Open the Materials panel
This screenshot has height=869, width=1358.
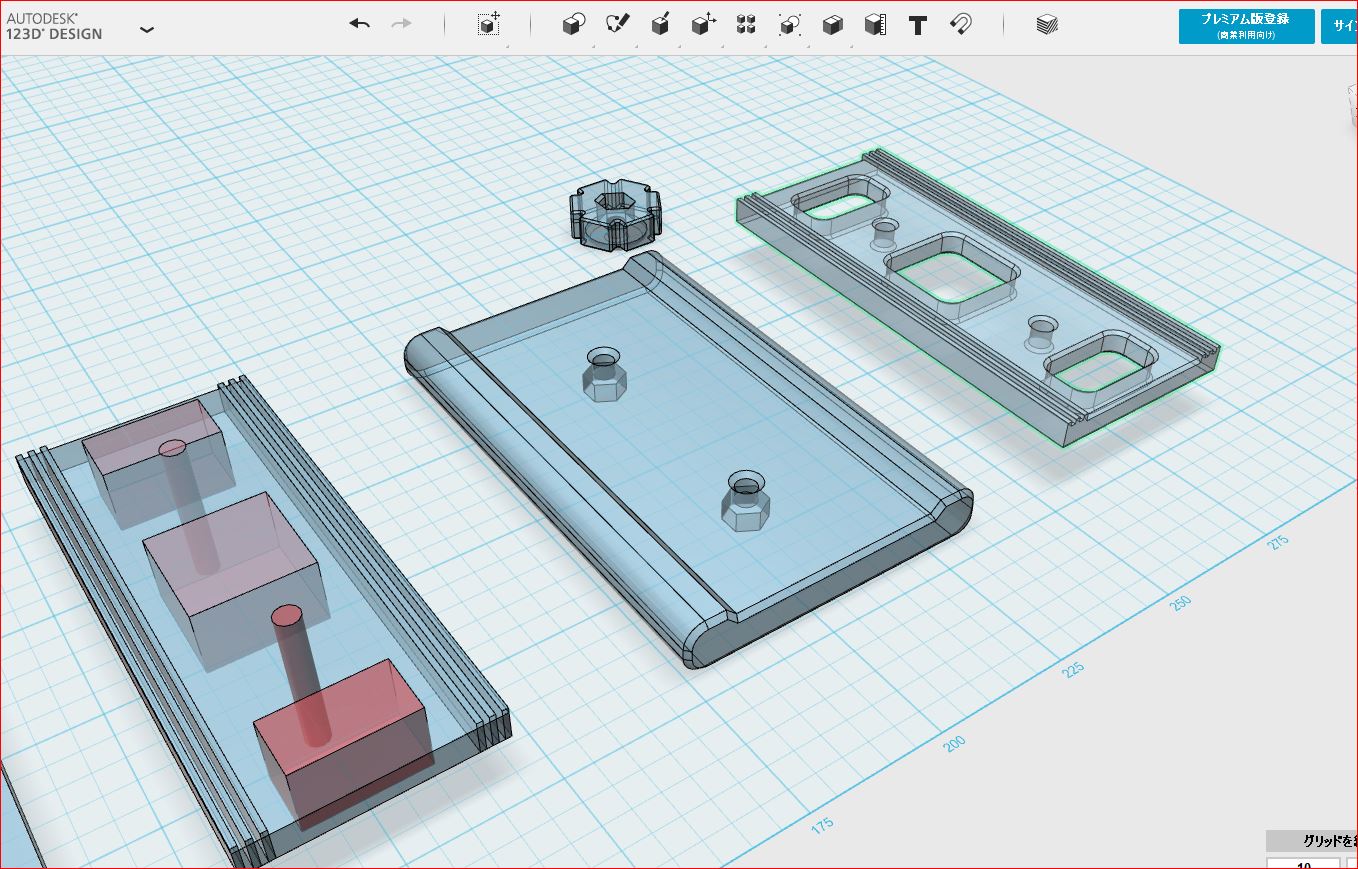[x=1047, y=24]
